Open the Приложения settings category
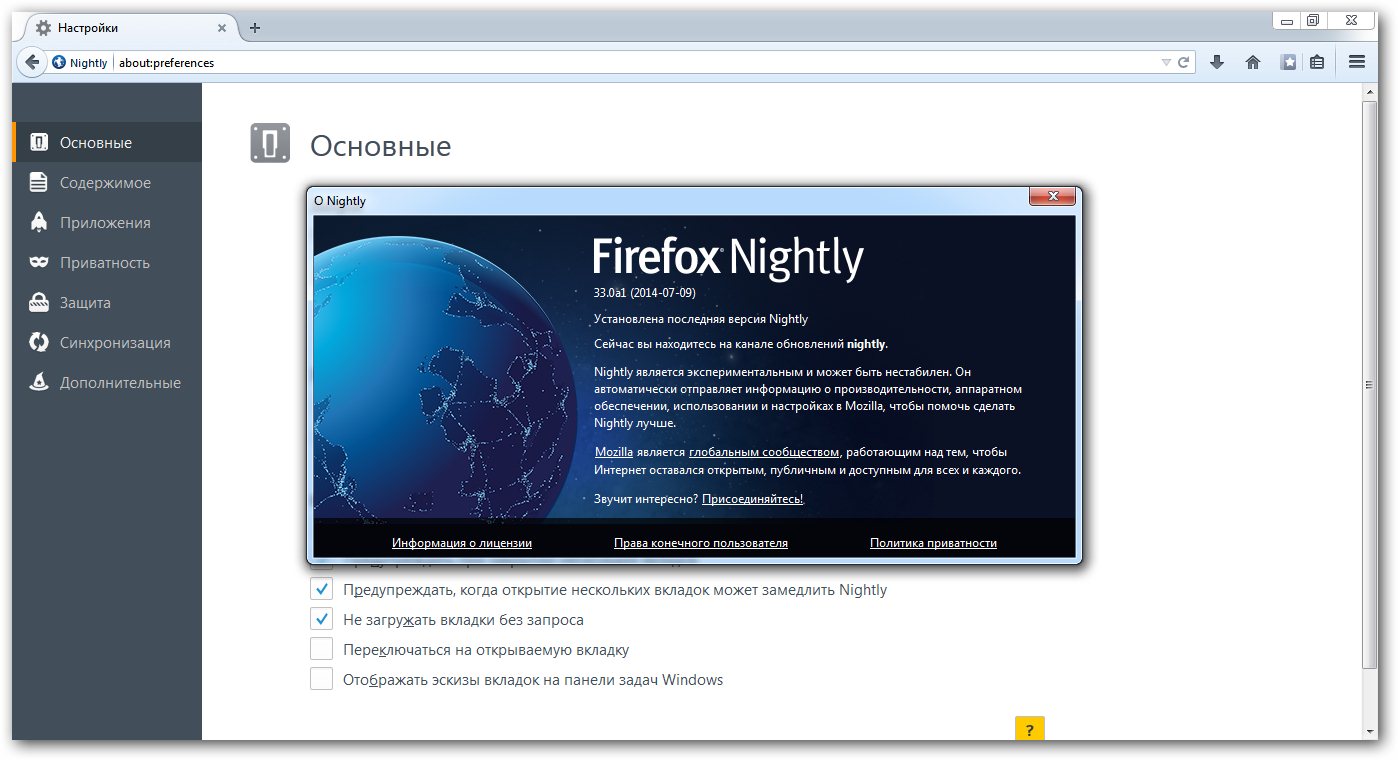This screenshot has height=760, width=1398. pyautogui.click(x=107, y=222)
